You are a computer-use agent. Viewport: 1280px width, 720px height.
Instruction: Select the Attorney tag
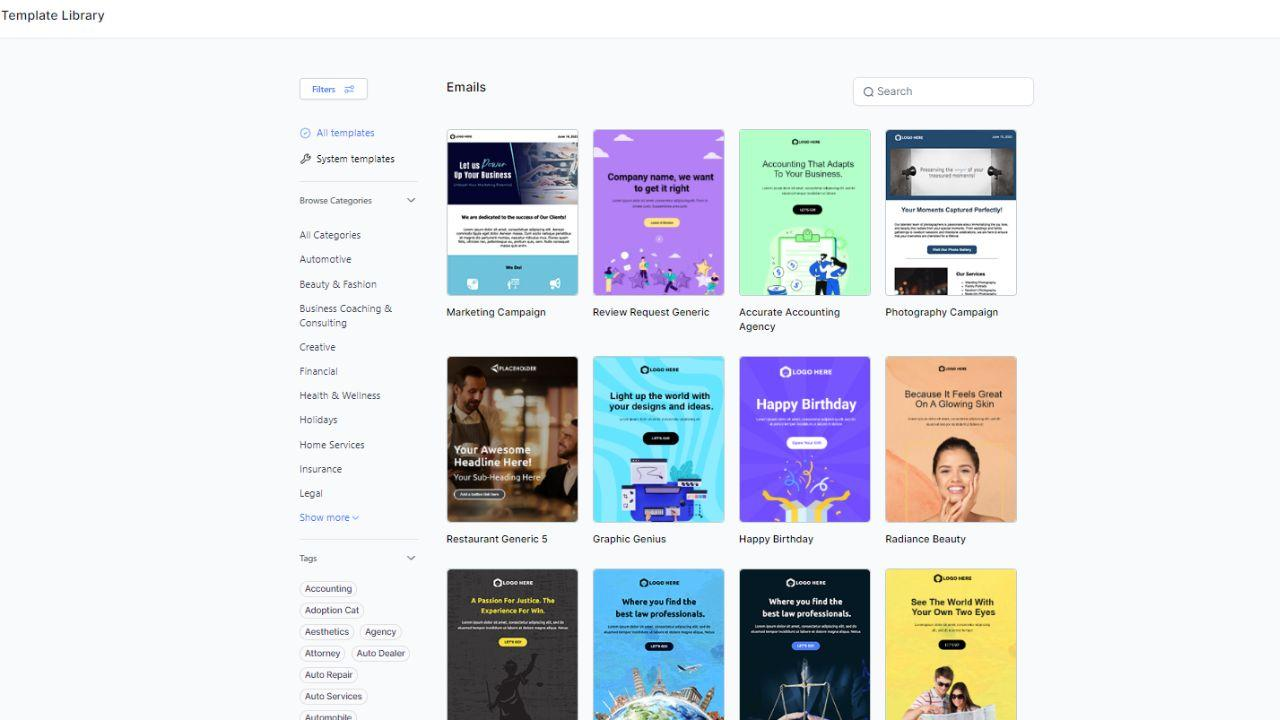322,653
